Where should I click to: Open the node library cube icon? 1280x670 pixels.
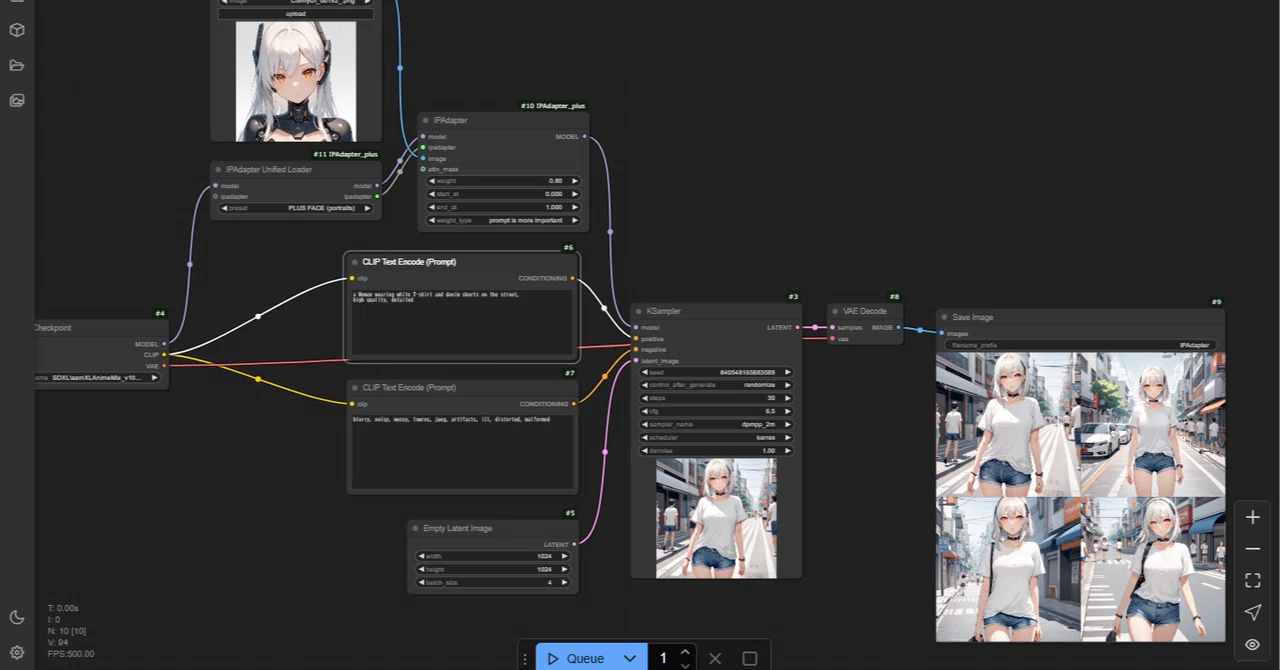pyautogui.click(x=17, y=30)
